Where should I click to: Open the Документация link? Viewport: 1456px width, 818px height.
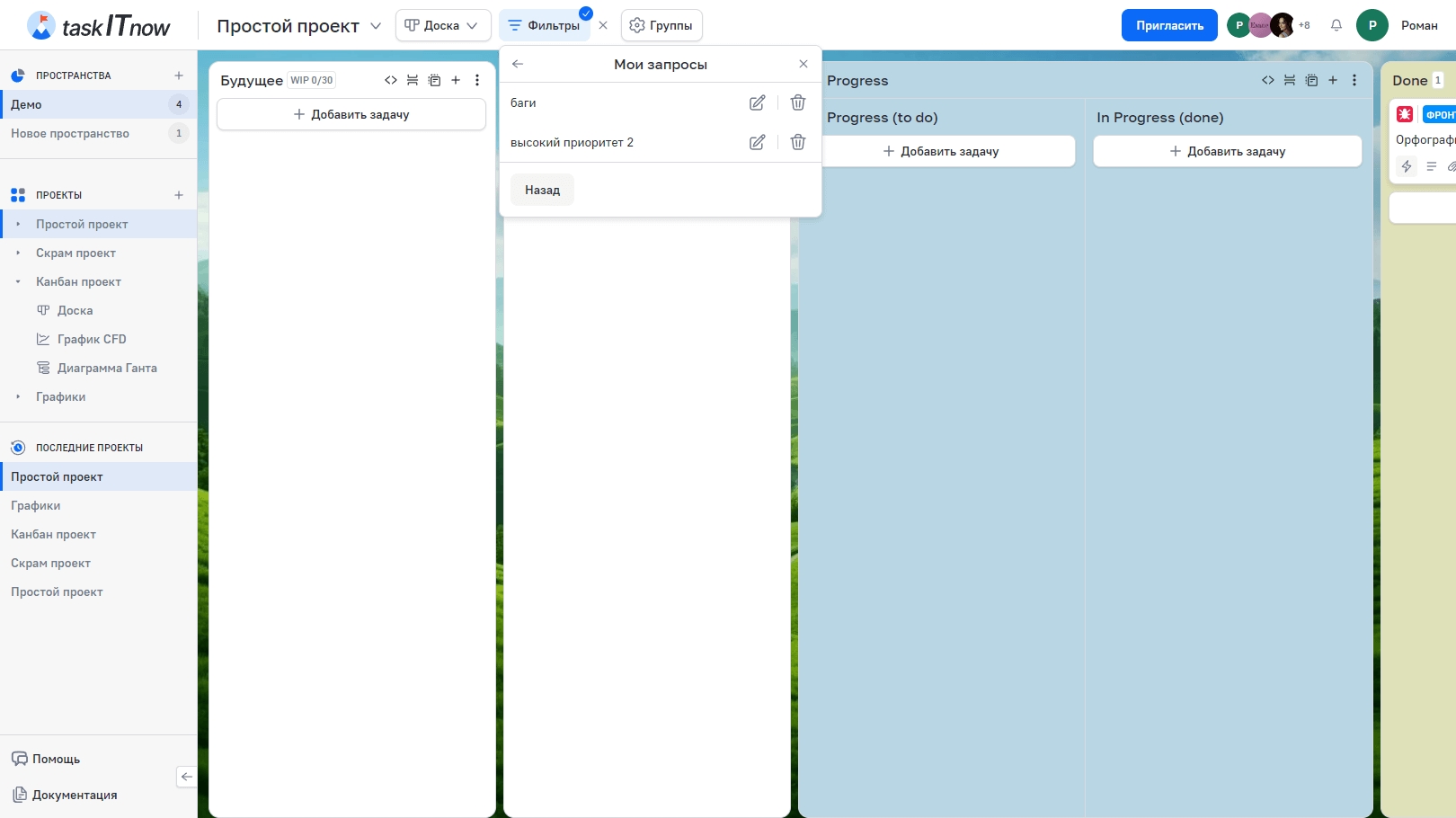[75, 795]
